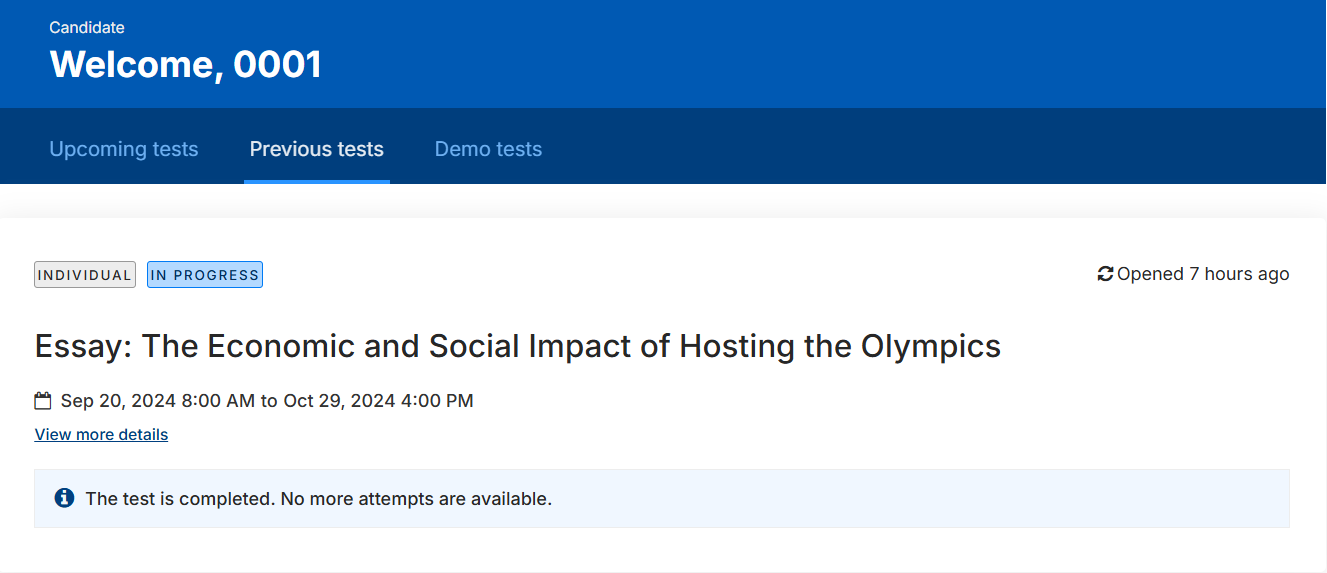Click the refresh icon beside Opened 7 hours ago

(1105, 274)
